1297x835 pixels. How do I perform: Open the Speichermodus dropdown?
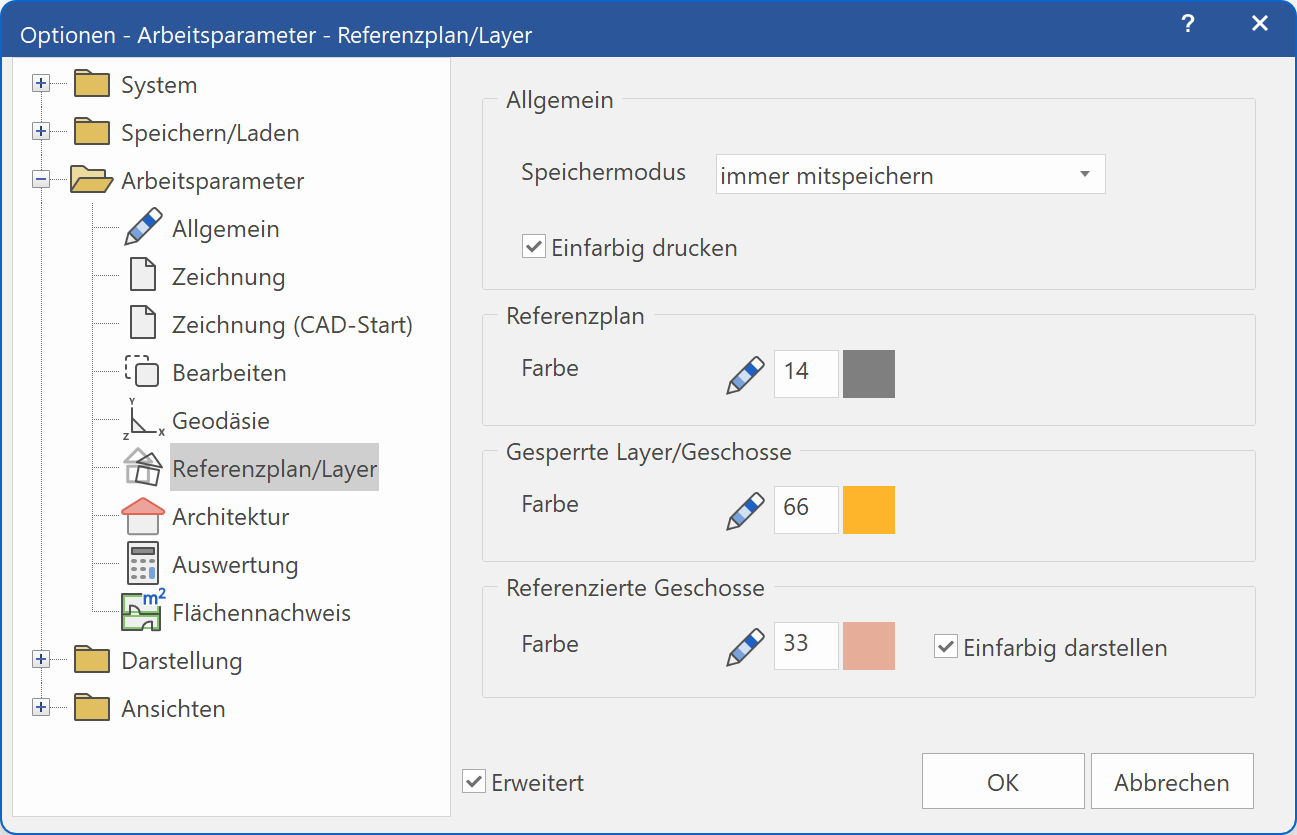[1083, 173]
